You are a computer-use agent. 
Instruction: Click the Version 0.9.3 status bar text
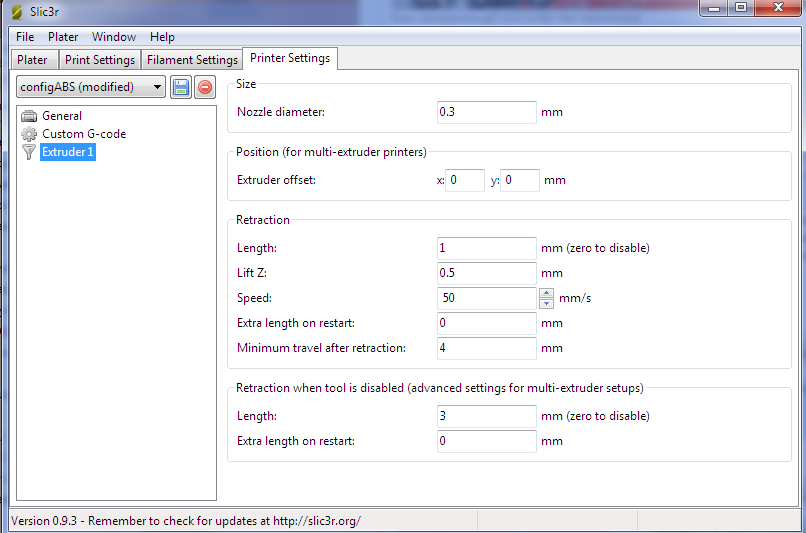186,521
